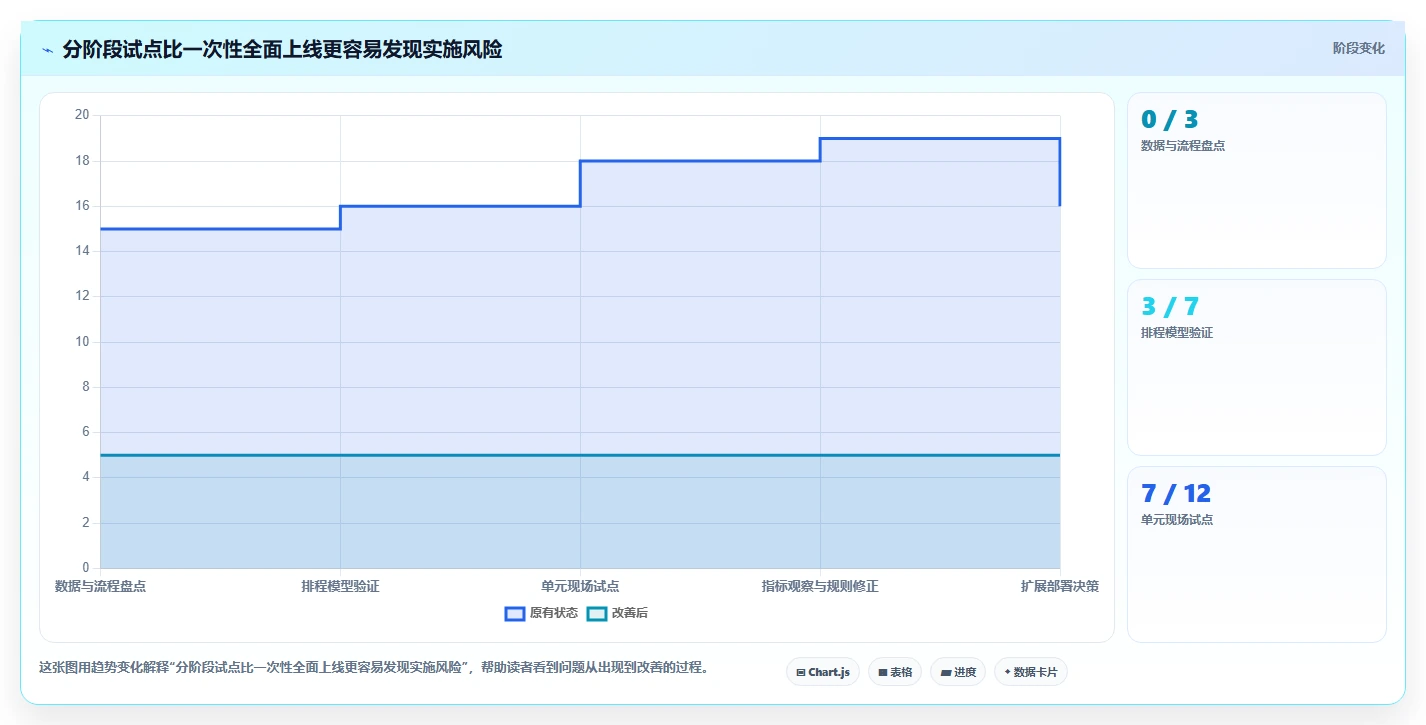Select the 表格 chip

pos(895,672)
